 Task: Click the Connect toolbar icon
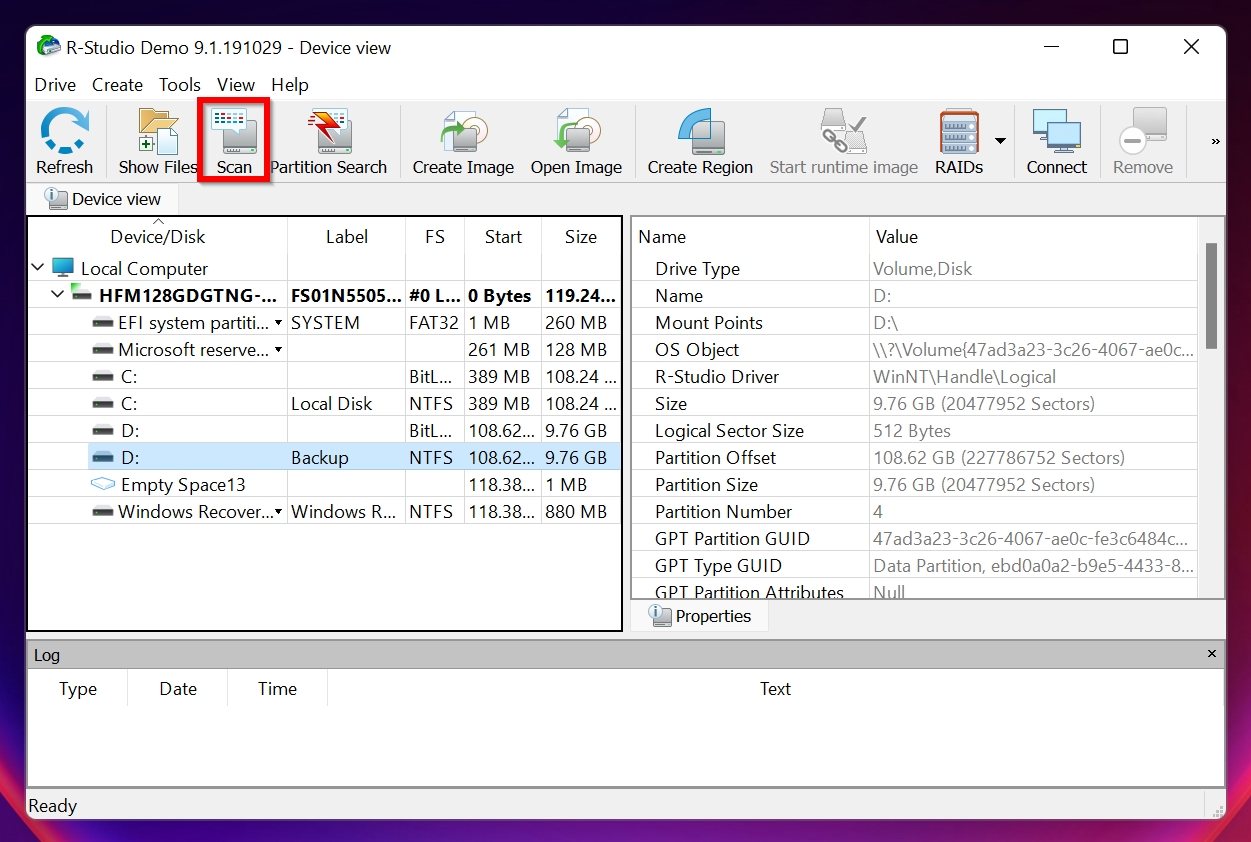pyautogui.click(x=1056, y=142)
